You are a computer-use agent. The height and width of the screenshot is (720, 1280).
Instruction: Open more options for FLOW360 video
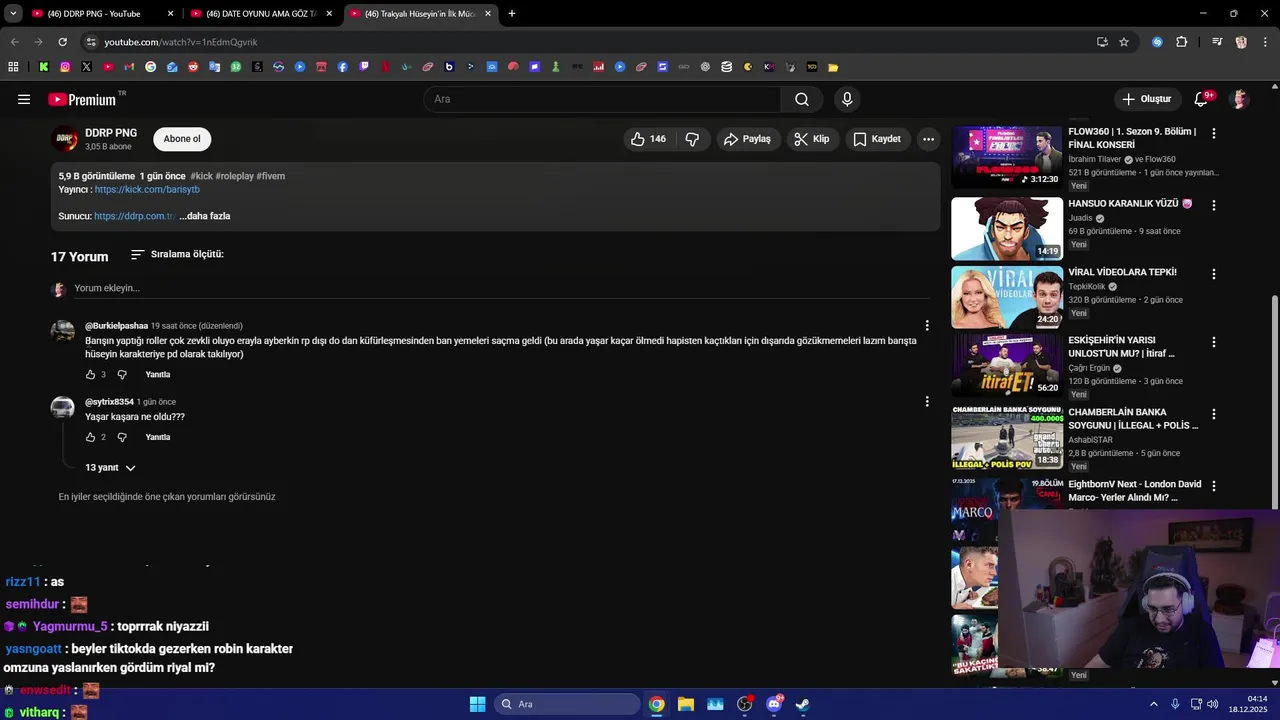coord(1214,133)
